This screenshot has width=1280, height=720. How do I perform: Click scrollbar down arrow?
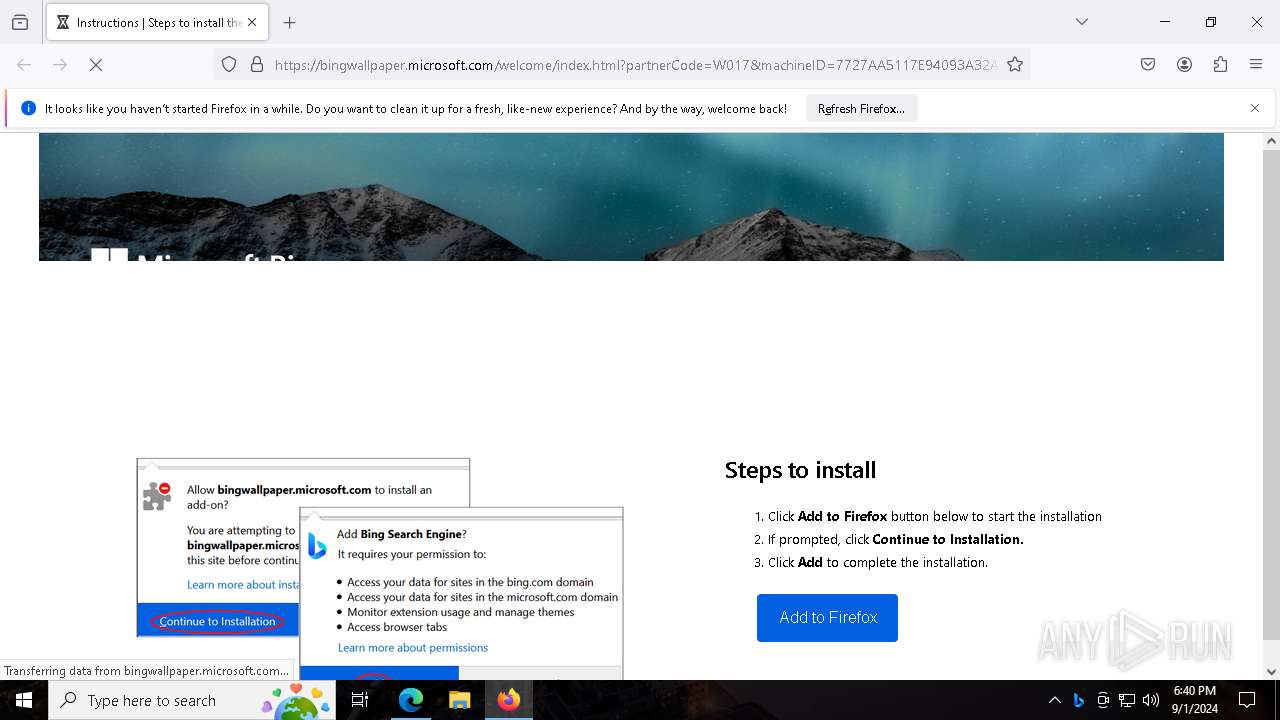[1271, 672]
